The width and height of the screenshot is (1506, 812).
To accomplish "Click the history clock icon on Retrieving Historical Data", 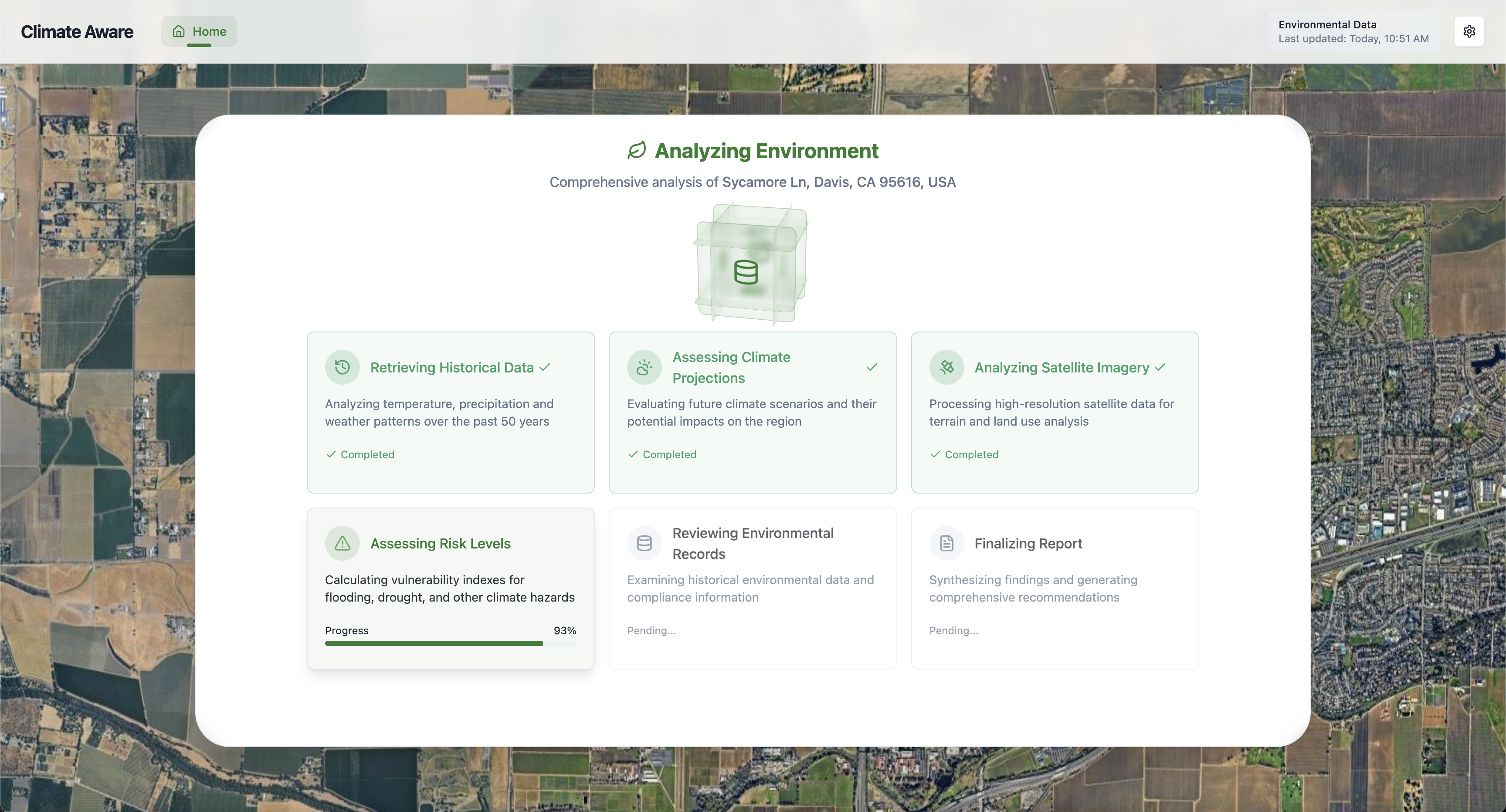I will pyautogui.click(x=342, y=367).
